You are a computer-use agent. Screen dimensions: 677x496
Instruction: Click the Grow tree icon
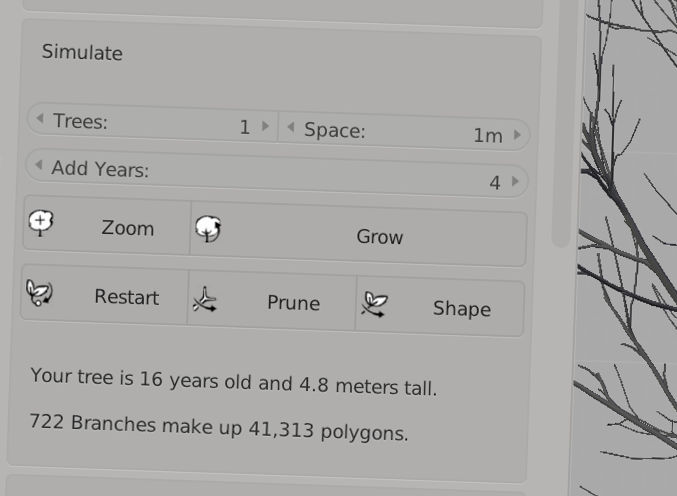click(208, 229)
